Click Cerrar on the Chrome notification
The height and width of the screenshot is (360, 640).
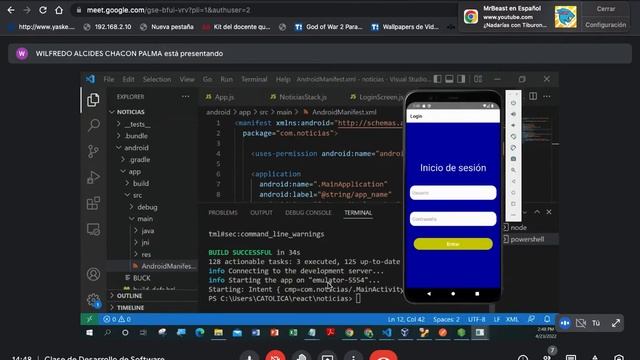point(606,9)
